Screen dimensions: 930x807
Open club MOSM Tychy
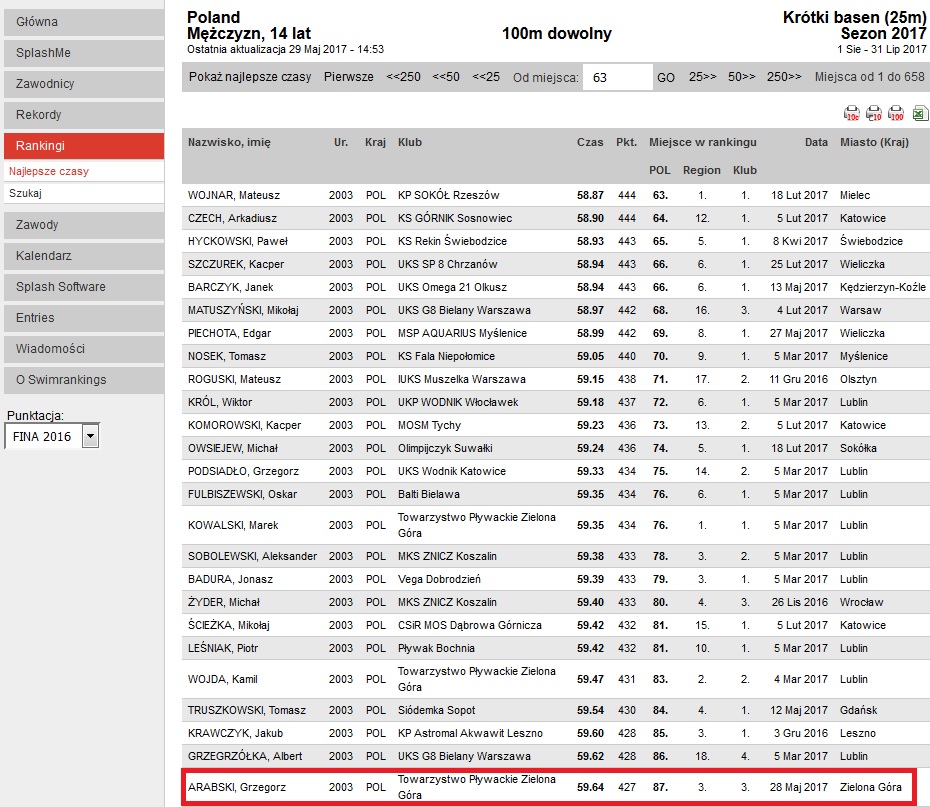pyautogui.click(x=429, y=426)
